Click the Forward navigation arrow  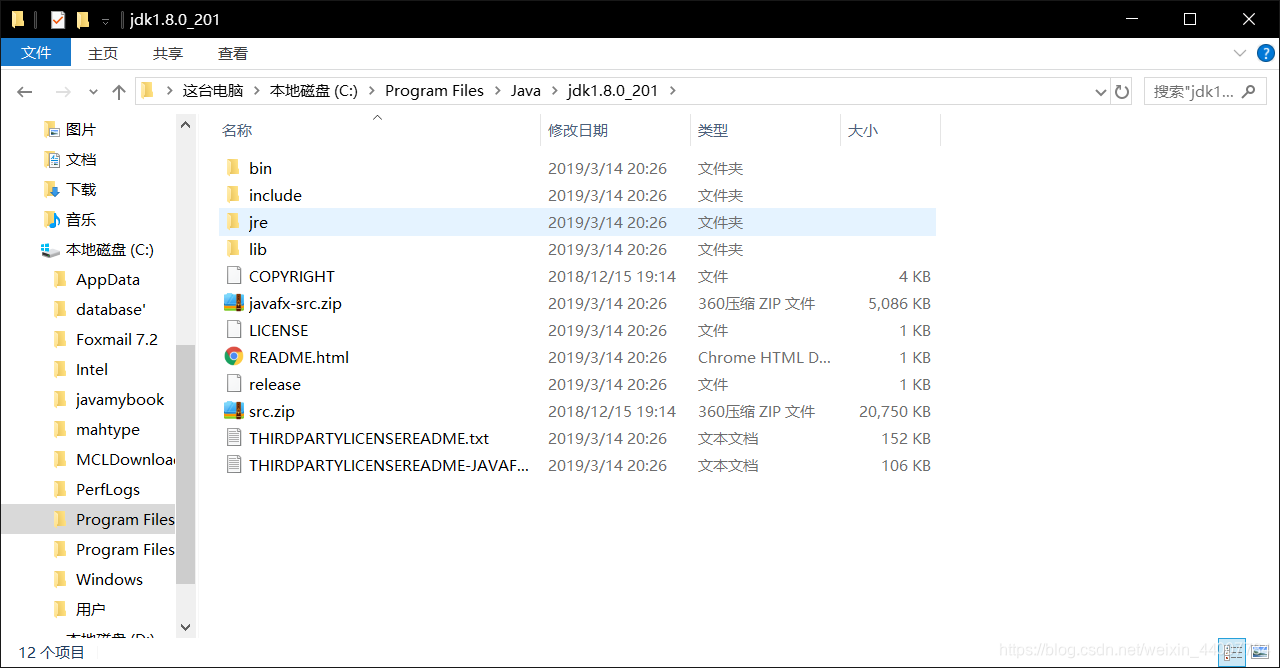tap(63, 91)
